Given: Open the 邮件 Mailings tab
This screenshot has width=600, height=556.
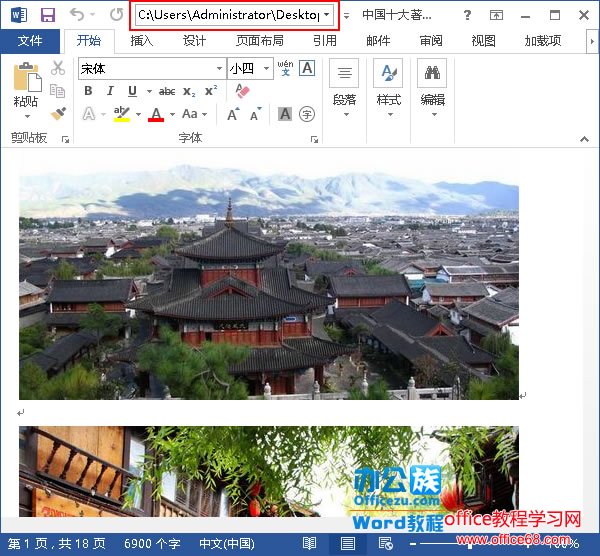Looking at the screenshot, I should point(378,41).
